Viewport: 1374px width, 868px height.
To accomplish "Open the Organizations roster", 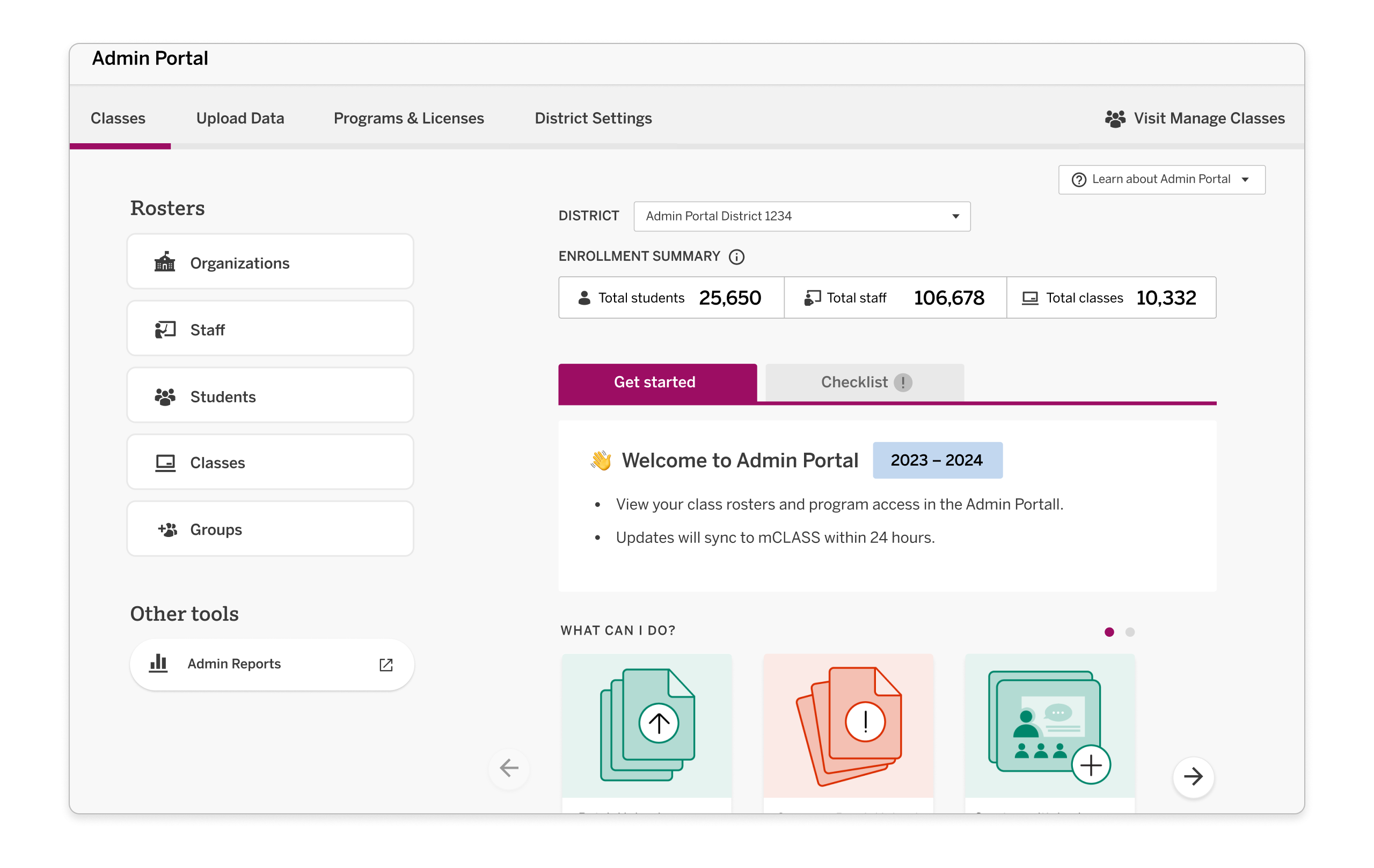I will (165, 262).
